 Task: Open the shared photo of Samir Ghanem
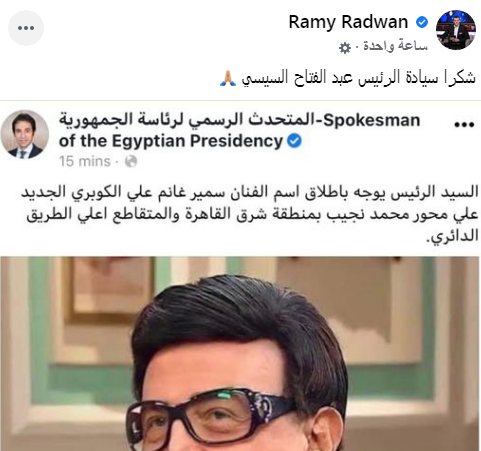click(x=240, y=354)
